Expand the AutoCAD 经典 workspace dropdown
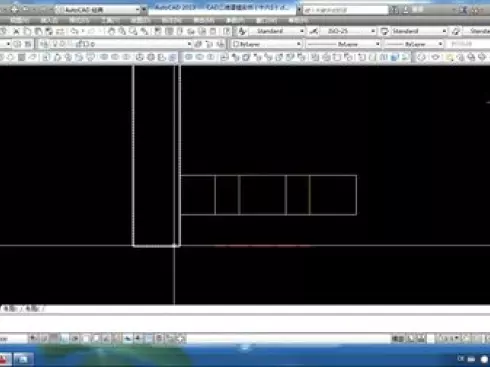Screen dimensions: 490x367 click(98, 10)
